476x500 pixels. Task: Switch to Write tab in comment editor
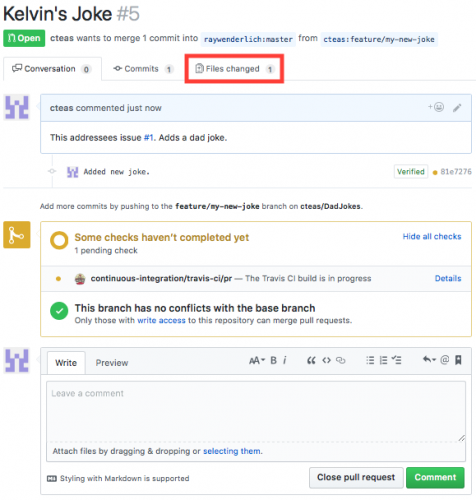click(66, 363)
